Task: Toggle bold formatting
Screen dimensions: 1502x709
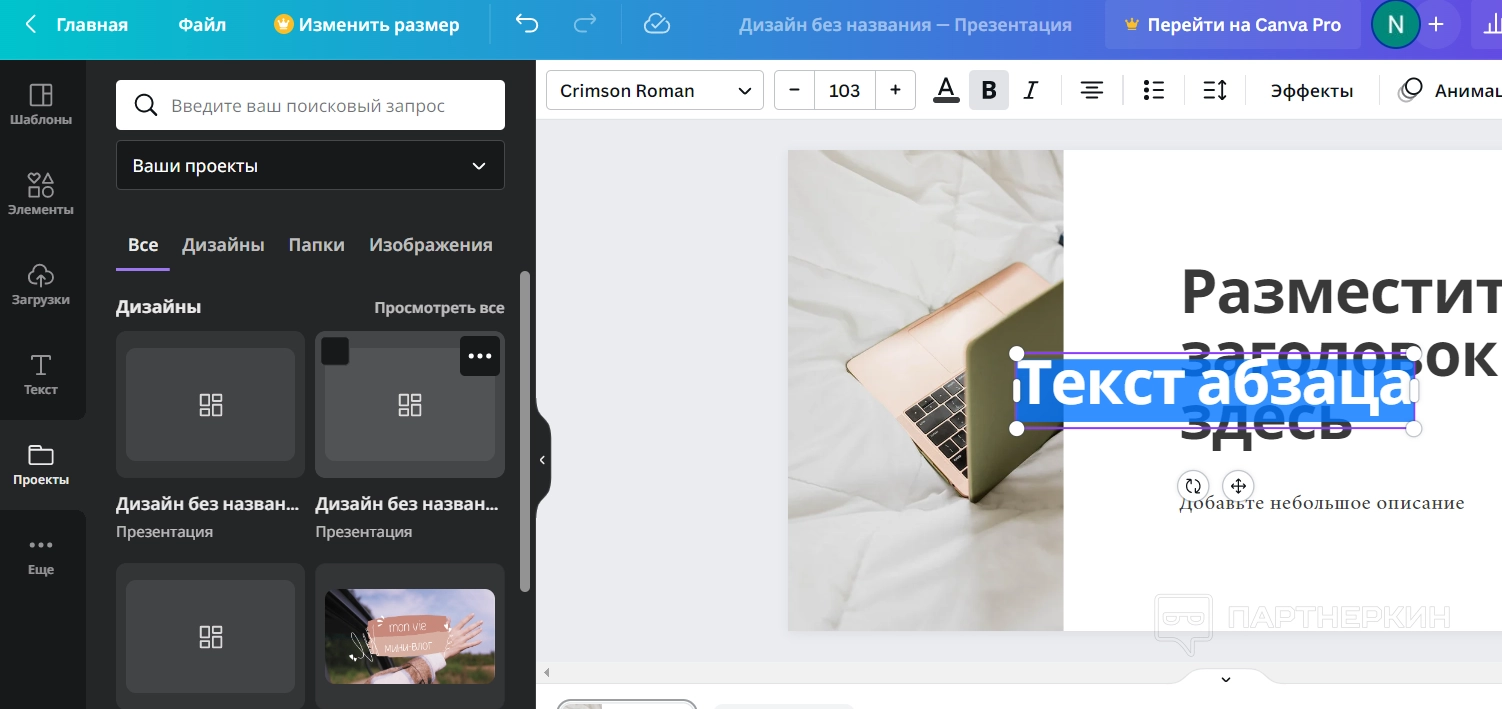Action: point(989,91)
